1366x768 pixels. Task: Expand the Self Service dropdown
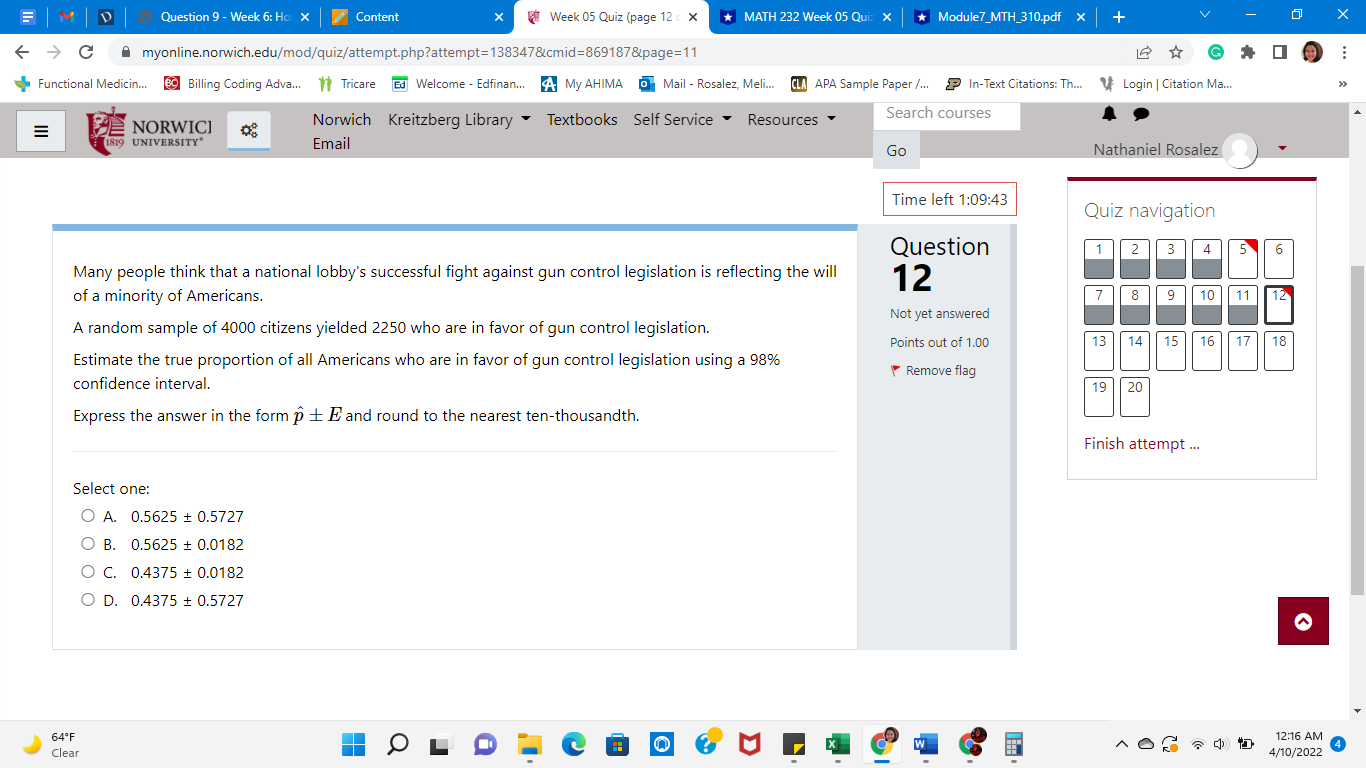point(682,120)
